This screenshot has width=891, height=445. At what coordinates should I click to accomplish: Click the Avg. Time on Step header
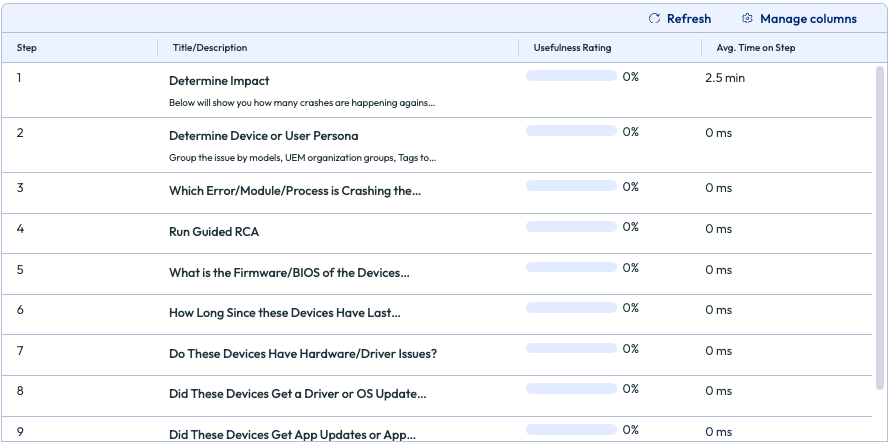[755, 48]
